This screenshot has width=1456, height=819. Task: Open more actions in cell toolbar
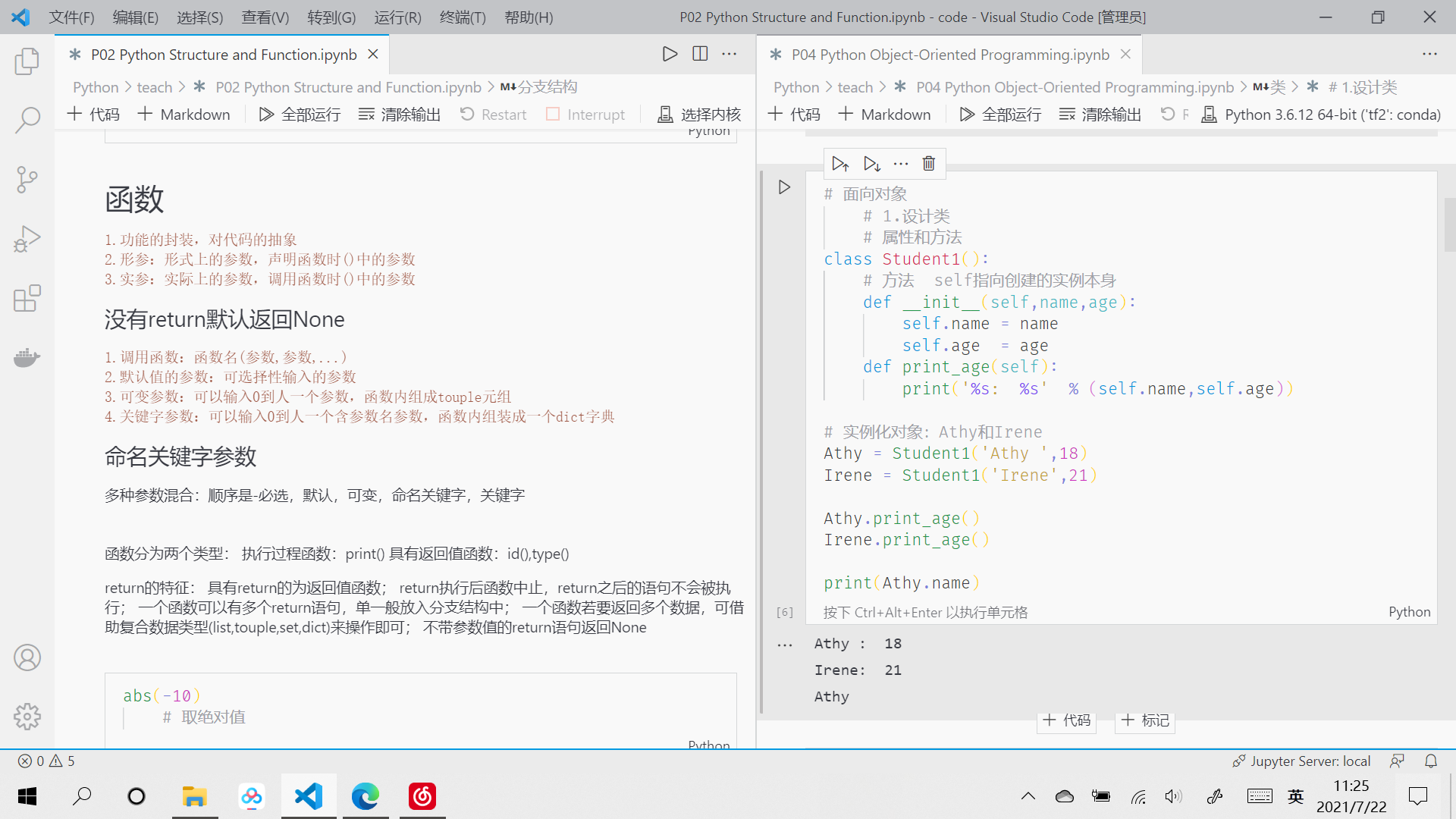[901, 164]
